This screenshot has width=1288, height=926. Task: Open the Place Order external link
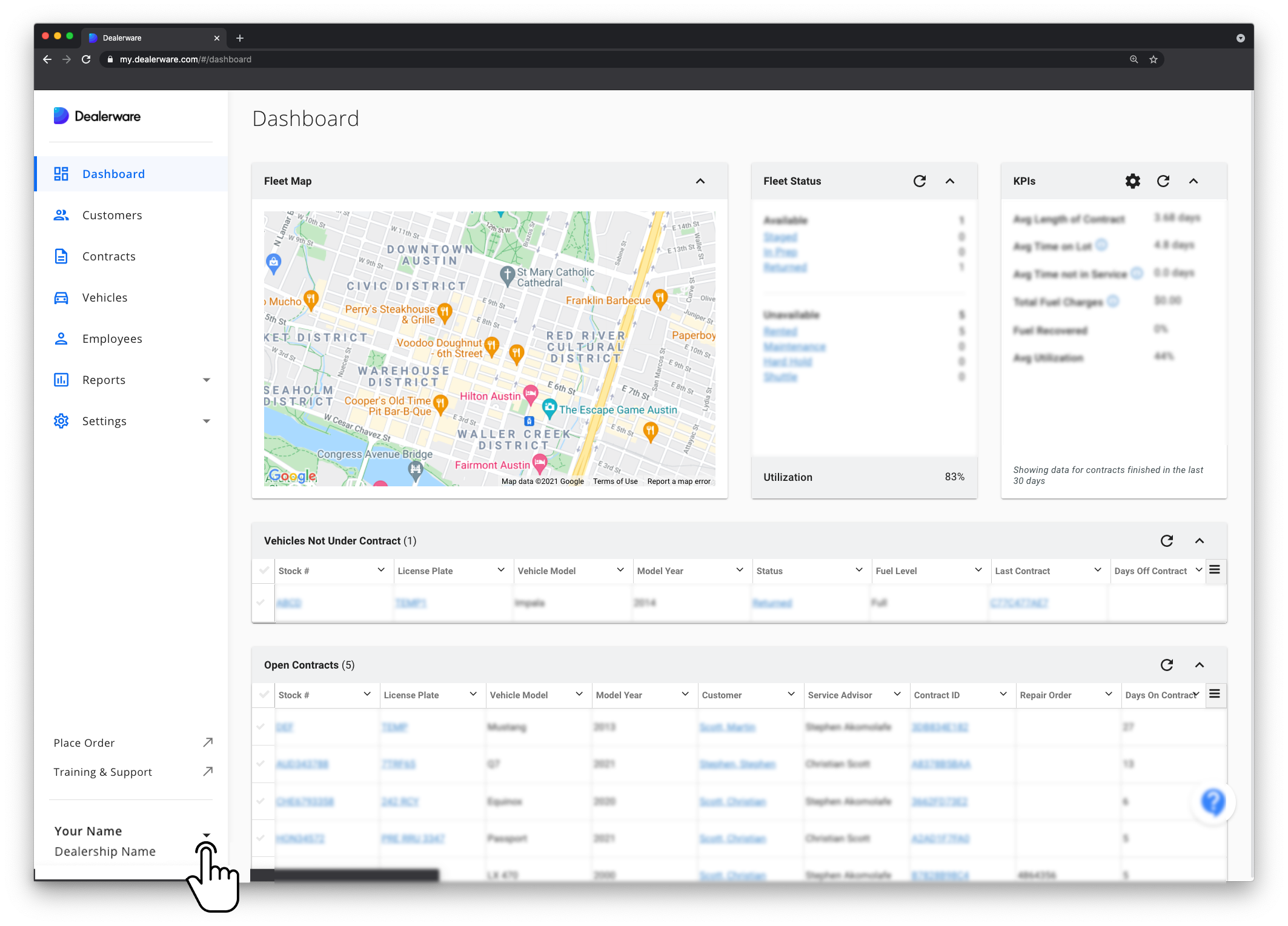coord(133,742)
